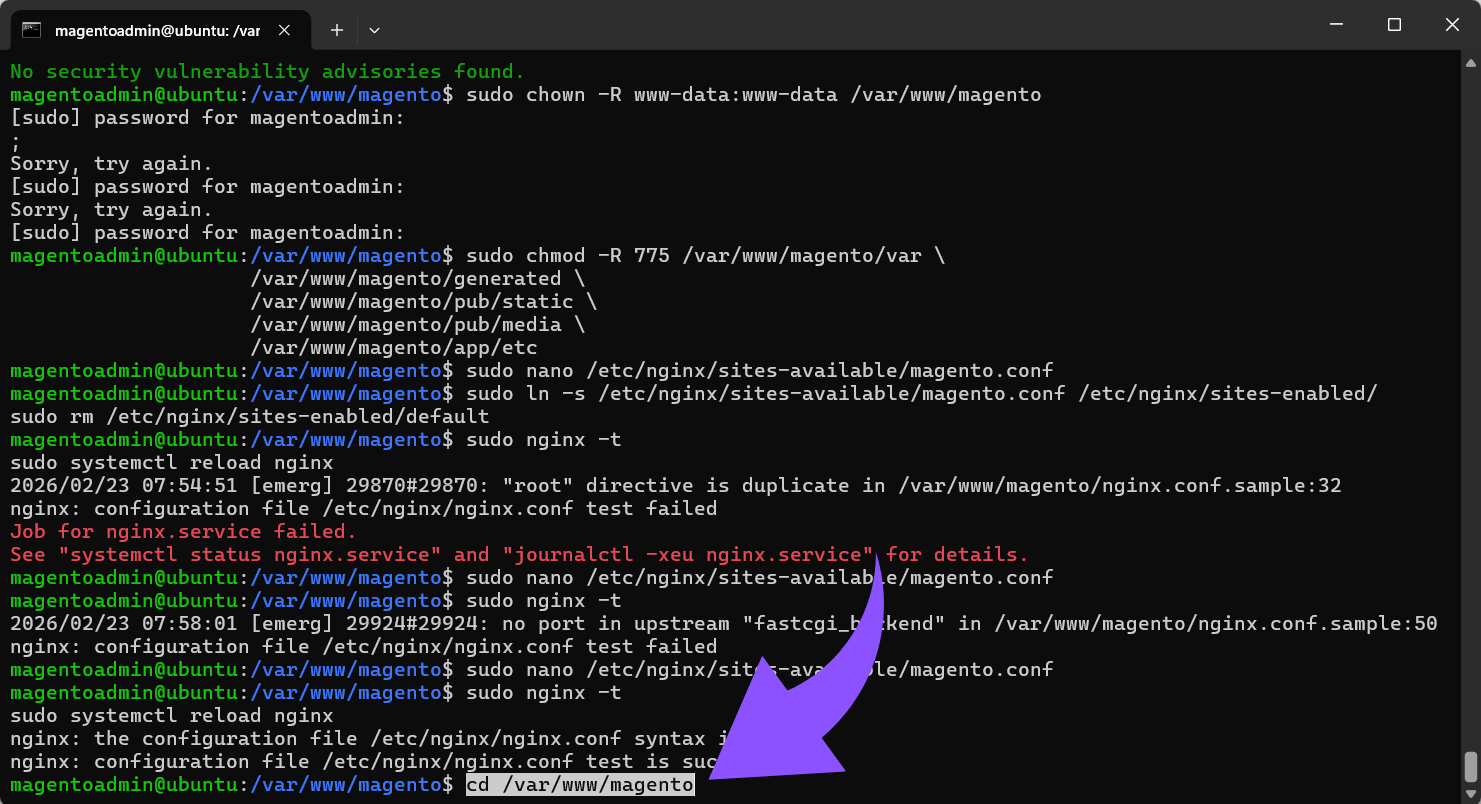The width and height of the screenshot is (1481, 804).
Task: Expand the terminal profile selector menu
Action: tap(373, 30)
